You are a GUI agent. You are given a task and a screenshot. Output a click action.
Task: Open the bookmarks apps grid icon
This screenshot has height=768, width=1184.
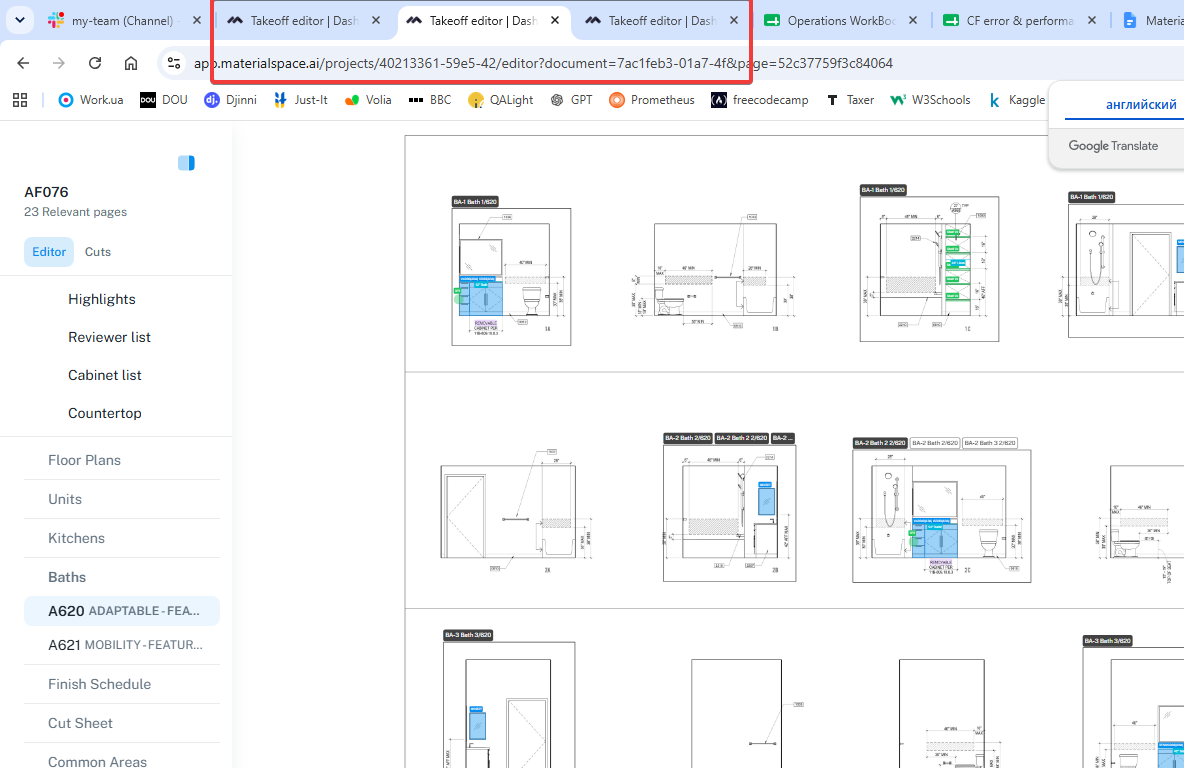[20, 100]
